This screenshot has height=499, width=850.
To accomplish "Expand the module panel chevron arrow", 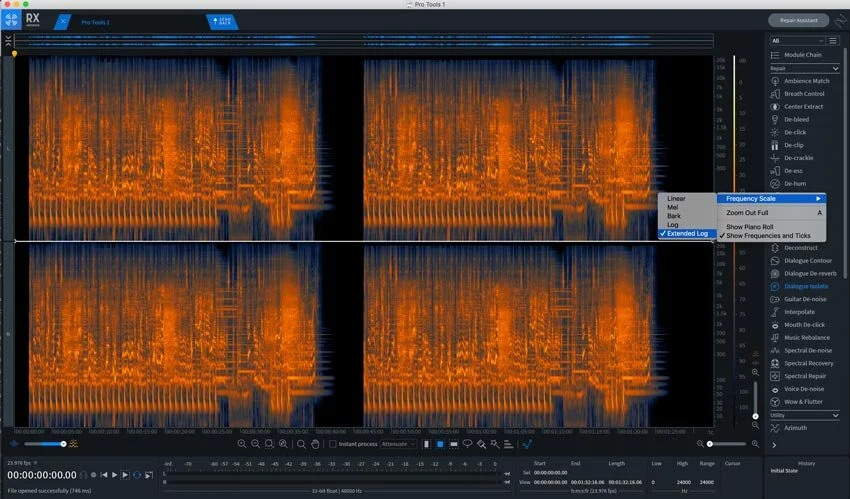I will (x=774, y=445).
